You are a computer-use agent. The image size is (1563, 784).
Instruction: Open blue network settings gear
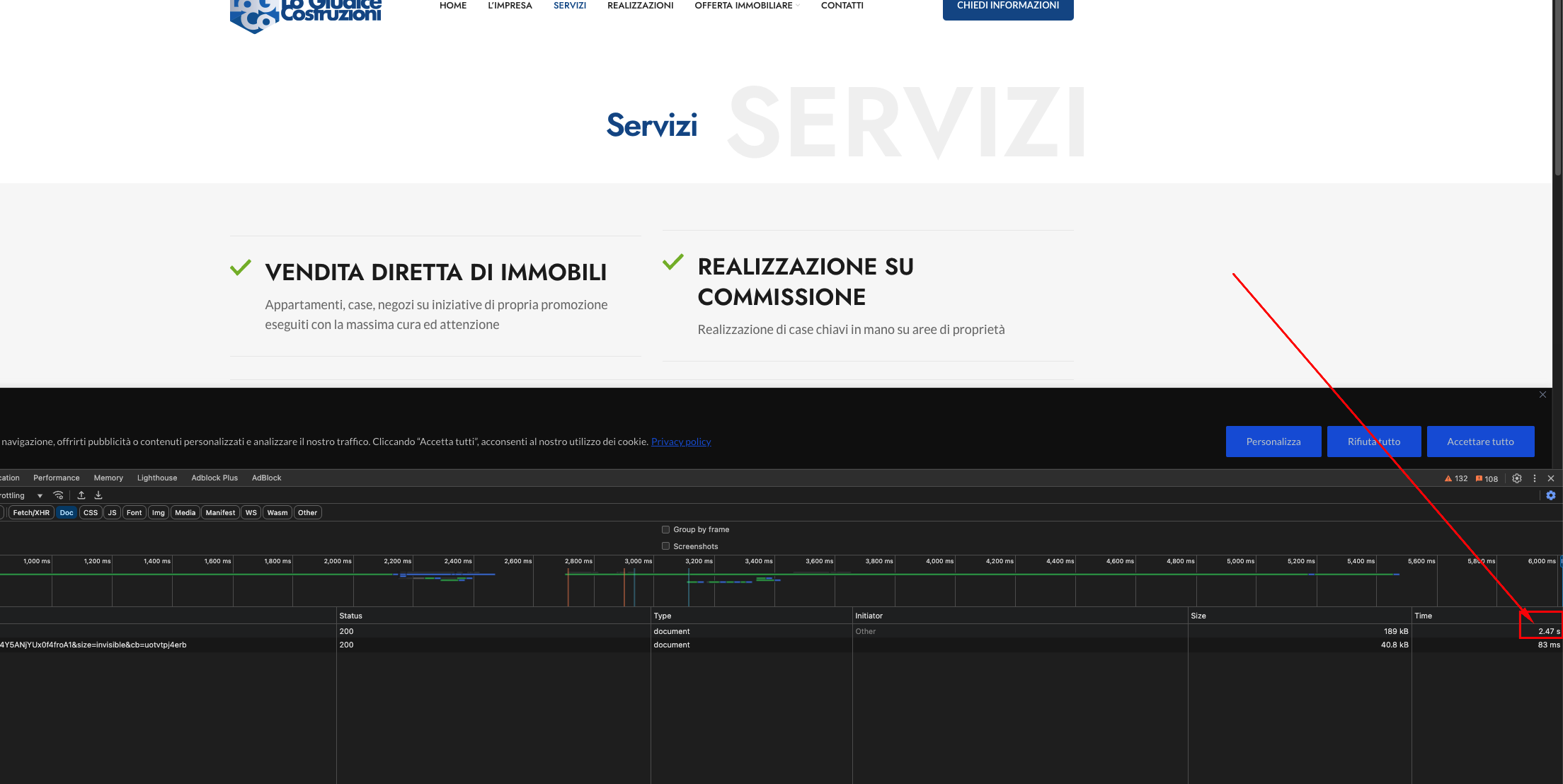pyautogui.click(x=1551, y=495)
